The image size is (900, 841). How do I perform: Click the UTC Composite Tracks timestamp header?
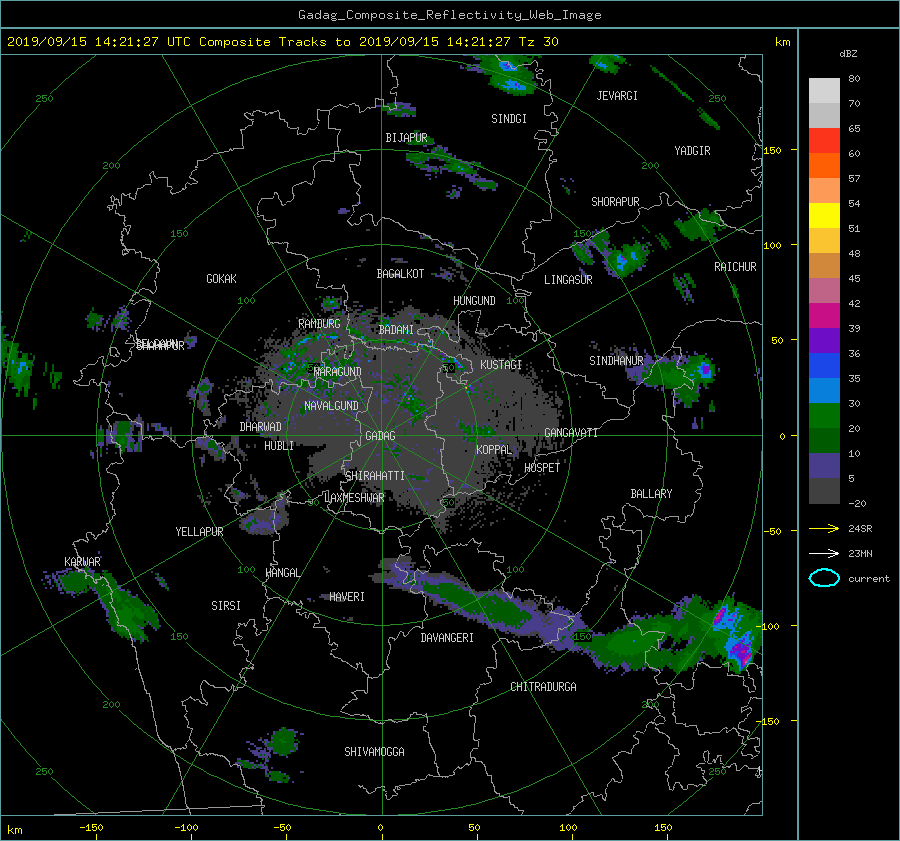(282, 41)
